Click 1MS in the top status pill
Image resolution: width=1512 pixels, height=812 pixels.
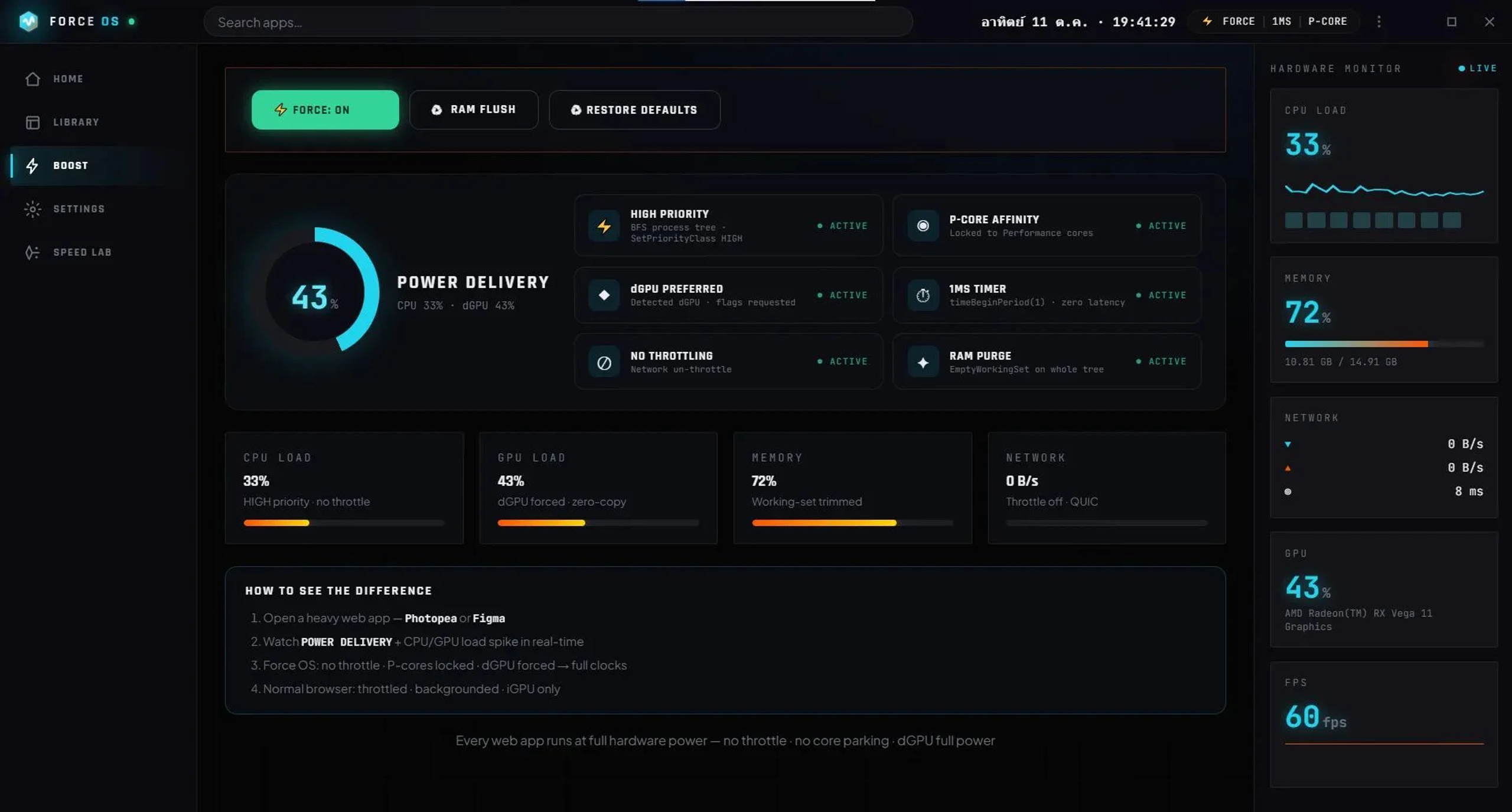tap(1281, 21)
